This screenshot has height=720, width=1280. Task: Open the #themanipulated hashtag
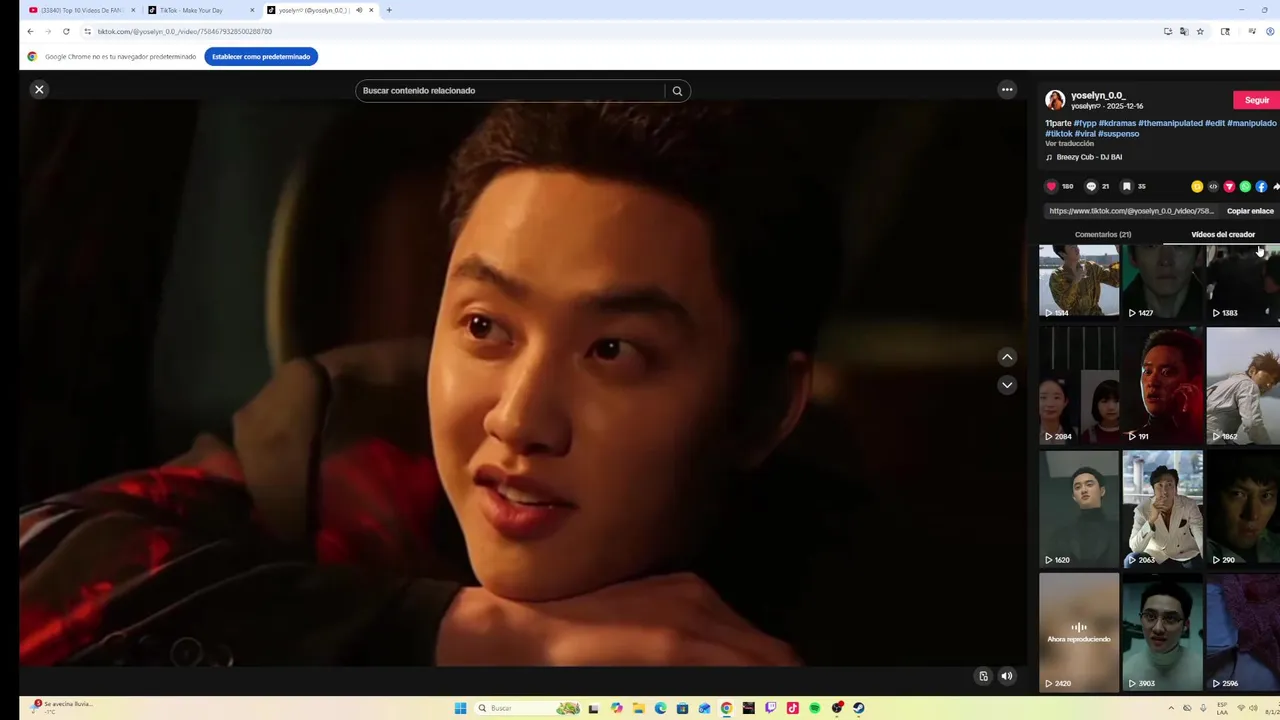click(1170, 123)
